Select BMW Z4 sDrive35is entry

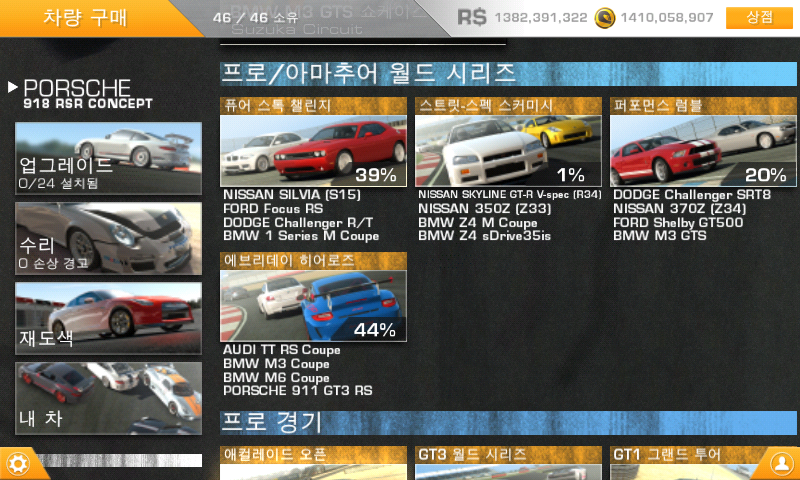(x=484, y=236)
